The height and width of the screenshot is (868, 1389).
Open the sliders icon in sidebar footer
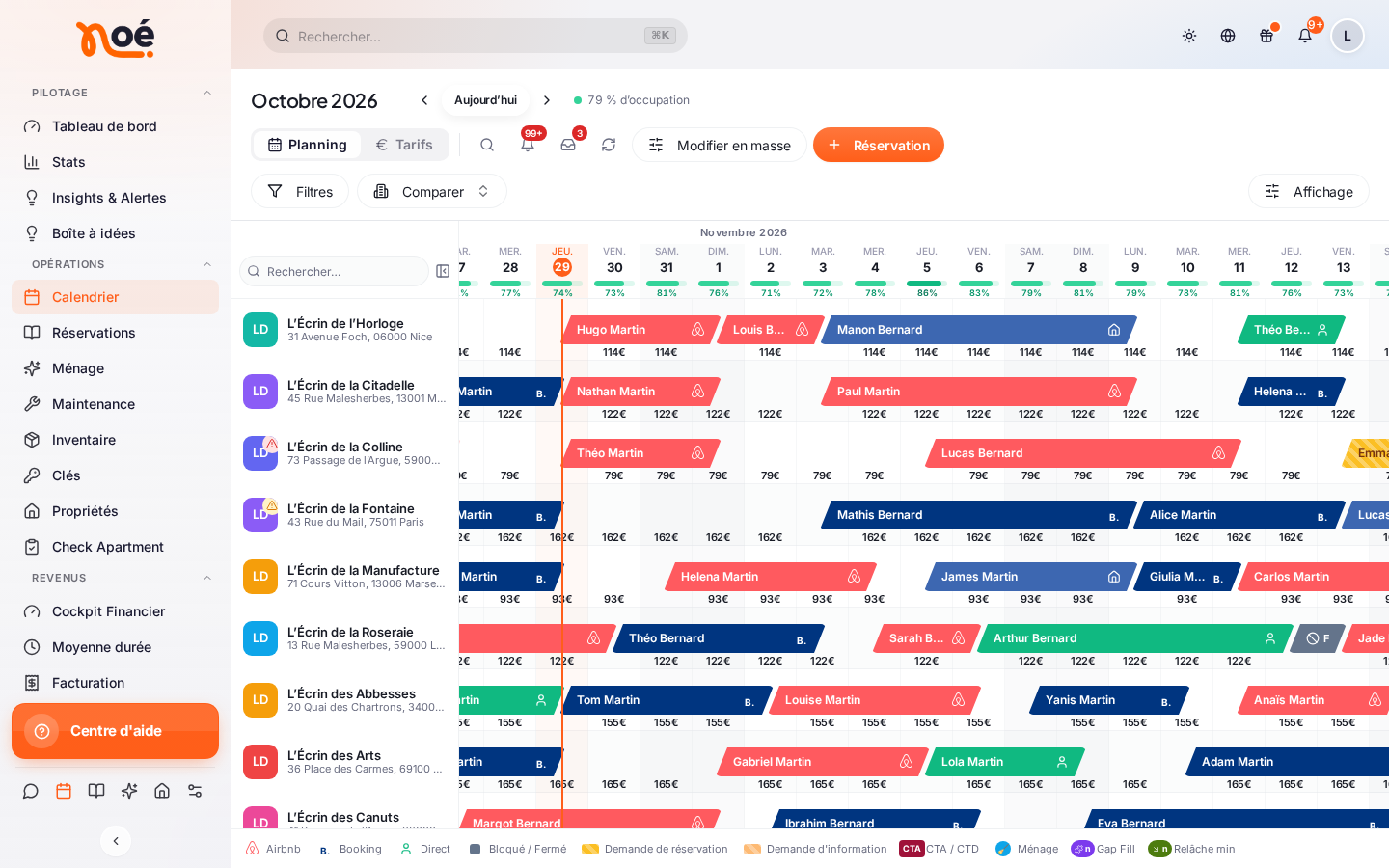[195, 791]
